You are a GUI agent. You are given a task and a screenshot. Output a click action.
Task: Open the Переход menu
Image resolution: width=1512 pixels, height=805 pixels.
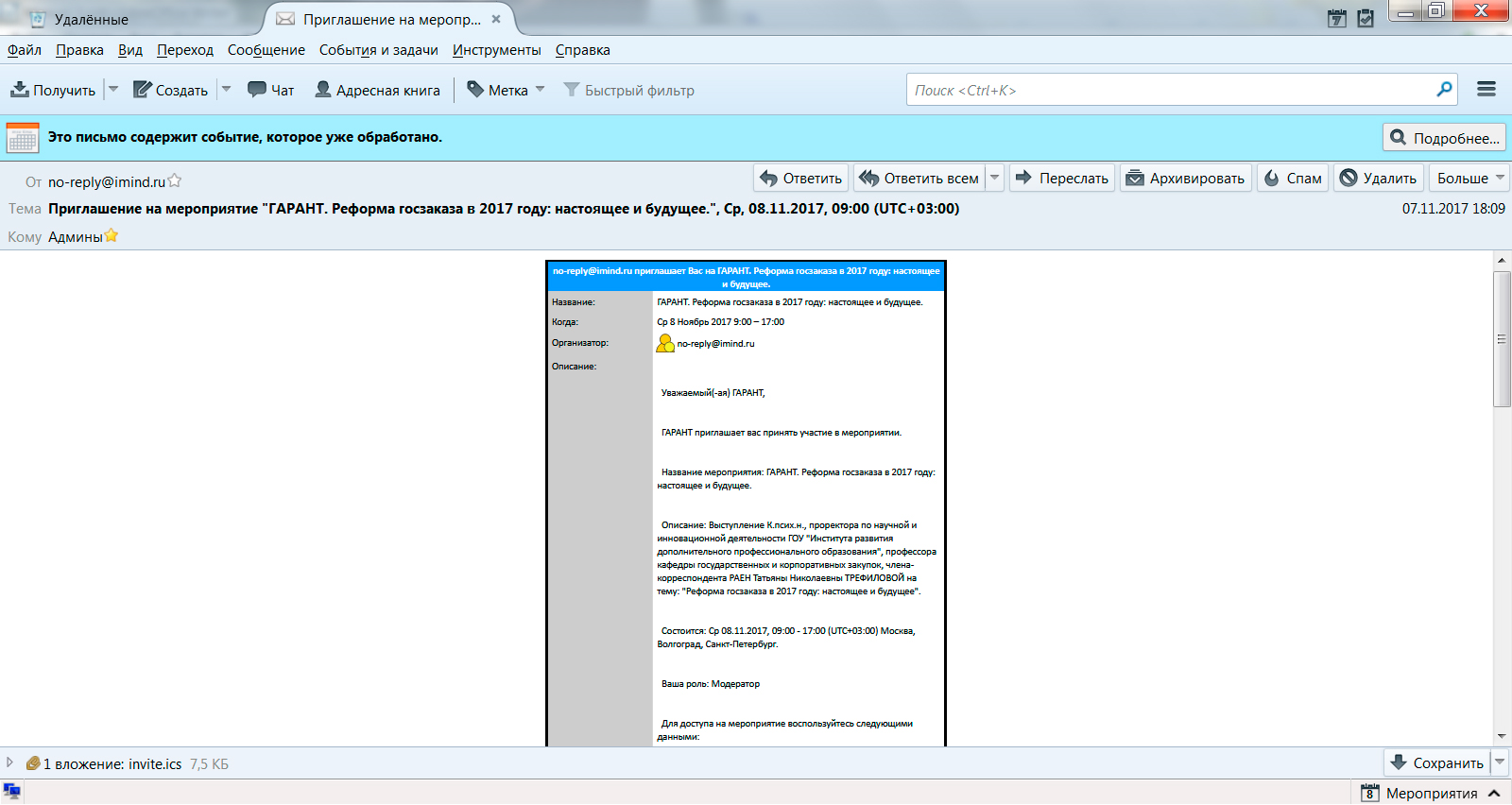tap(185, 50)
